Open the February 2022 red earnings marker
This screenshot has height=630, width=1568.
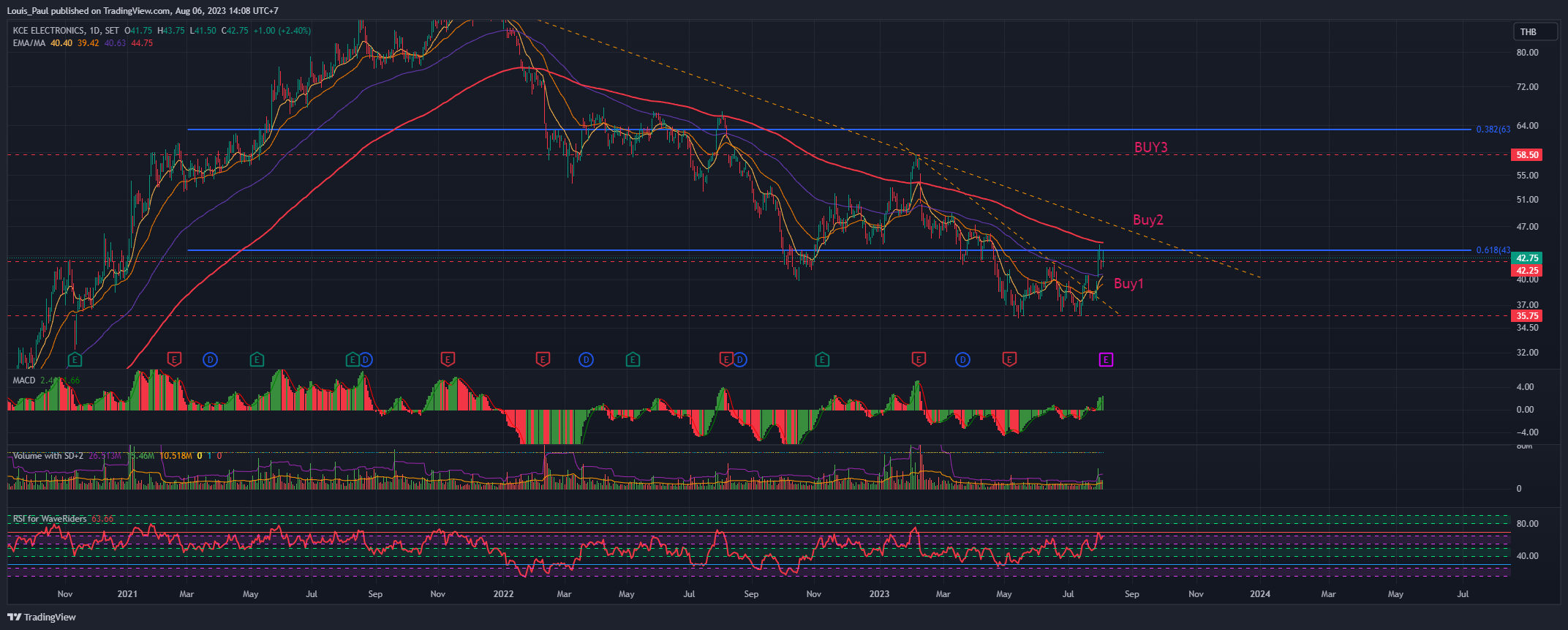click(543, 359)
